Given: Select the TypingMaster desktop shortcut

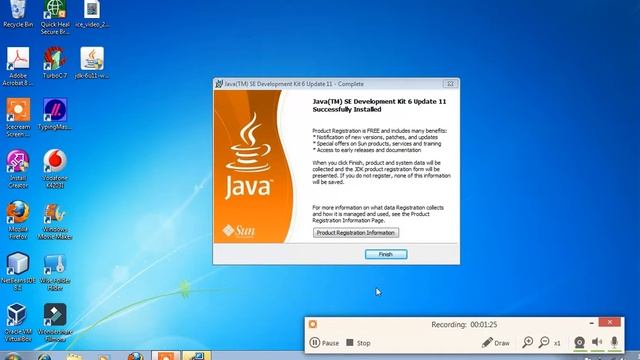Looking at the screenshot, I should pyautogui.click(x=55, y=114).
